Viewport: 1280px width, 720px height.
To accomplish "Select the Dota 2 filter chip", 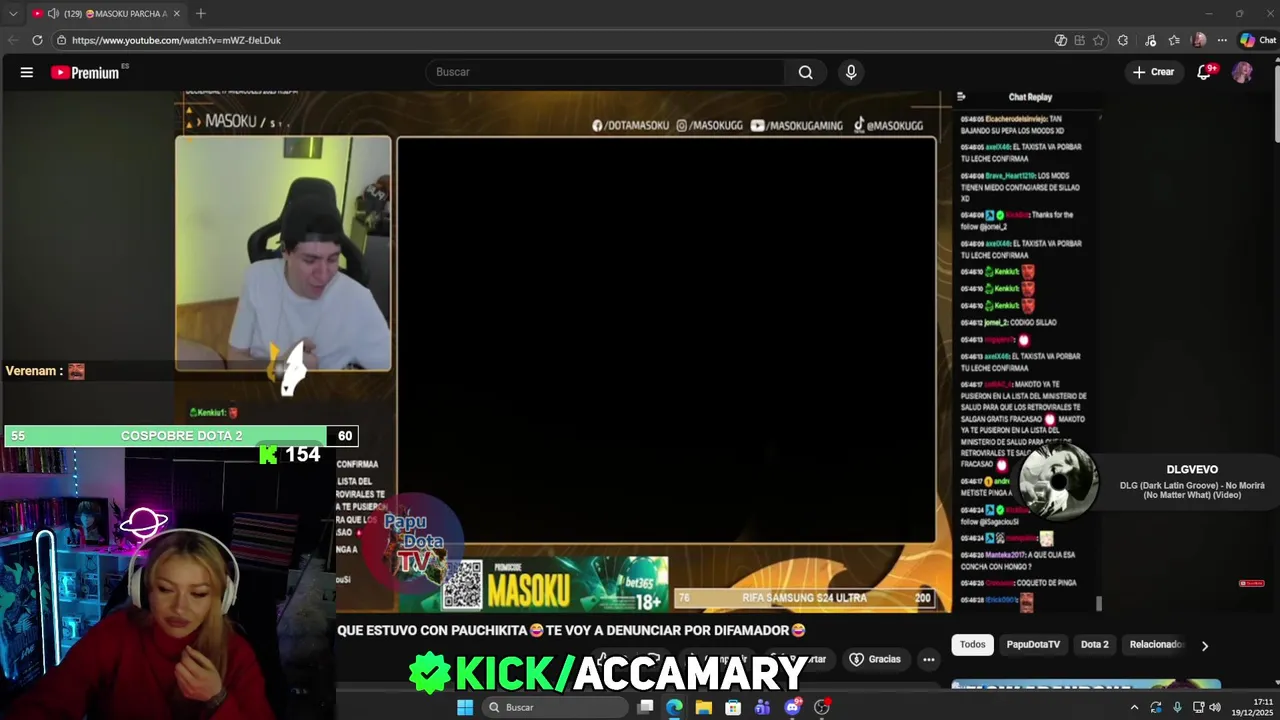I will (x=1095, y=645).
